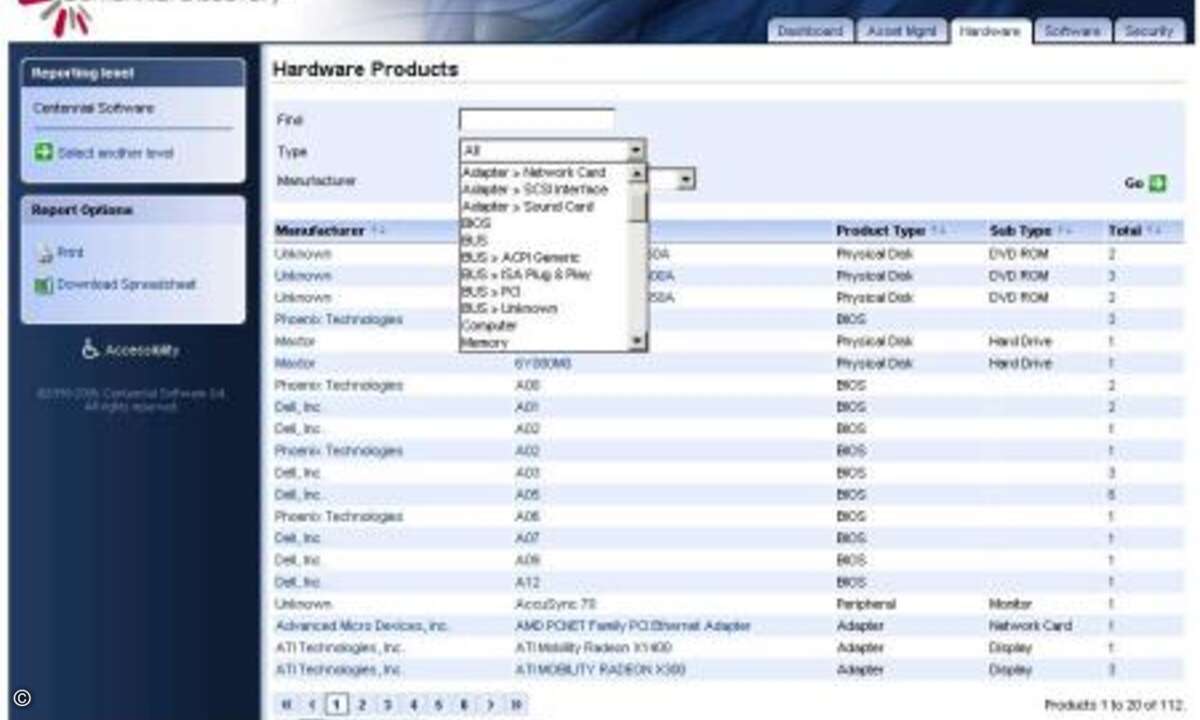Viewport: 1200px width, 720px height.
Task: Sort by Sub Type using its sort arrows
Action: [x=1064, y=231]
